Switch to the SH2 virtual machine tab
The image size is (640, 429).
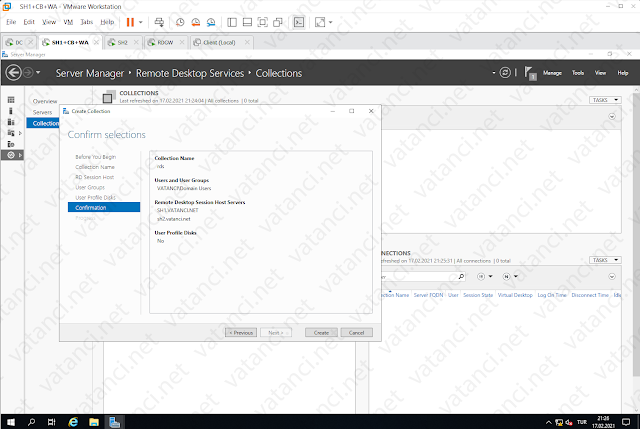pyautogui.click(x=120, y=42)
